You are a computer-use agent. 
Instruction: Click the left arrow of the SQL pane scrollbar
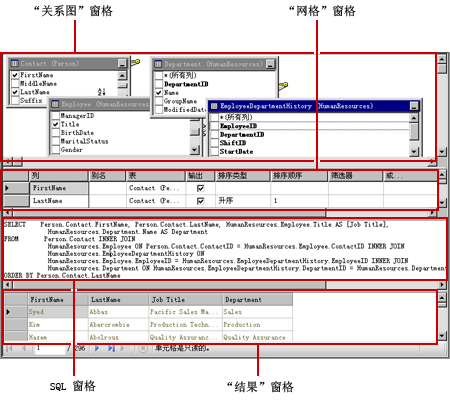[x=8, y=285]
